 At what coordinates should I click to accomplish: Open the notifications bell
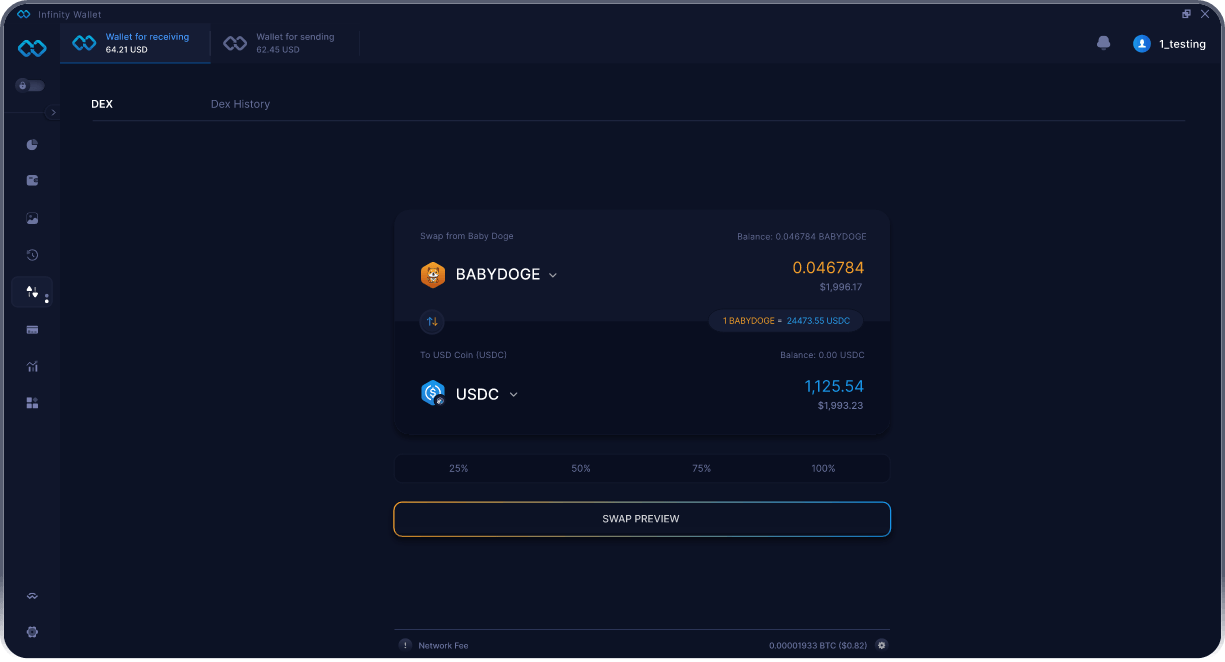(x=1104, y=43)
